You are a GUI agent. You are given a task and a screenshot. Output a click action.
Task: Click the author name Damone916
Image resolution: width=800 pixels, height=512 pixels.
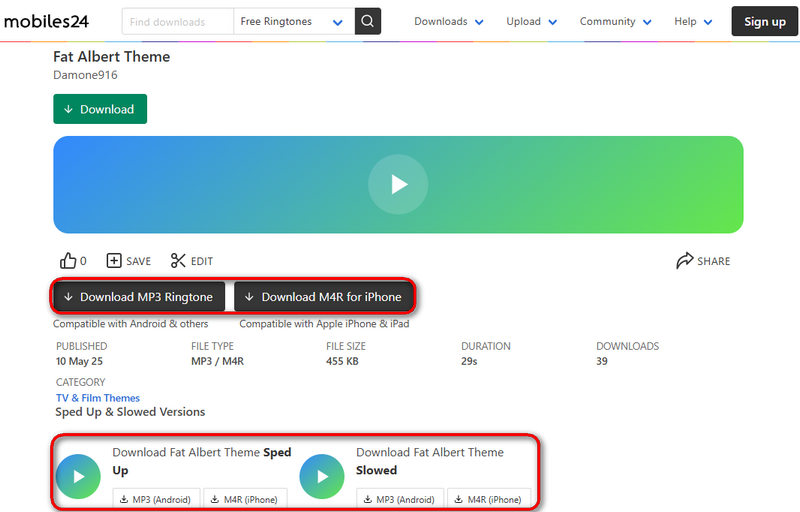[85, 75]
